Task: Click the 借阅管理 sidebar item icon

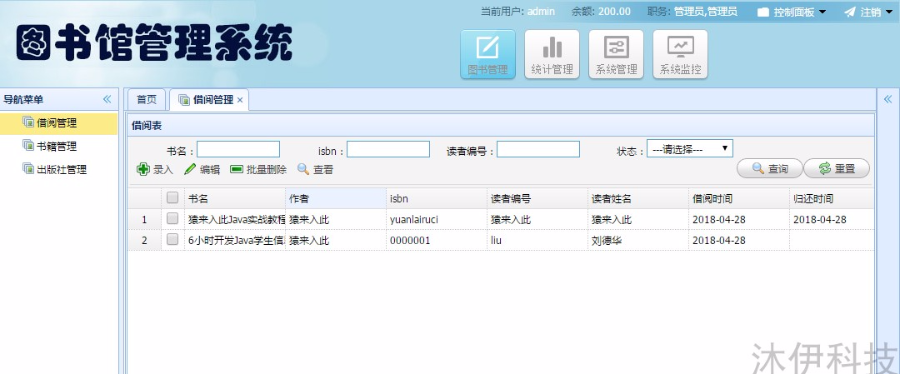Action: [28, 122]
